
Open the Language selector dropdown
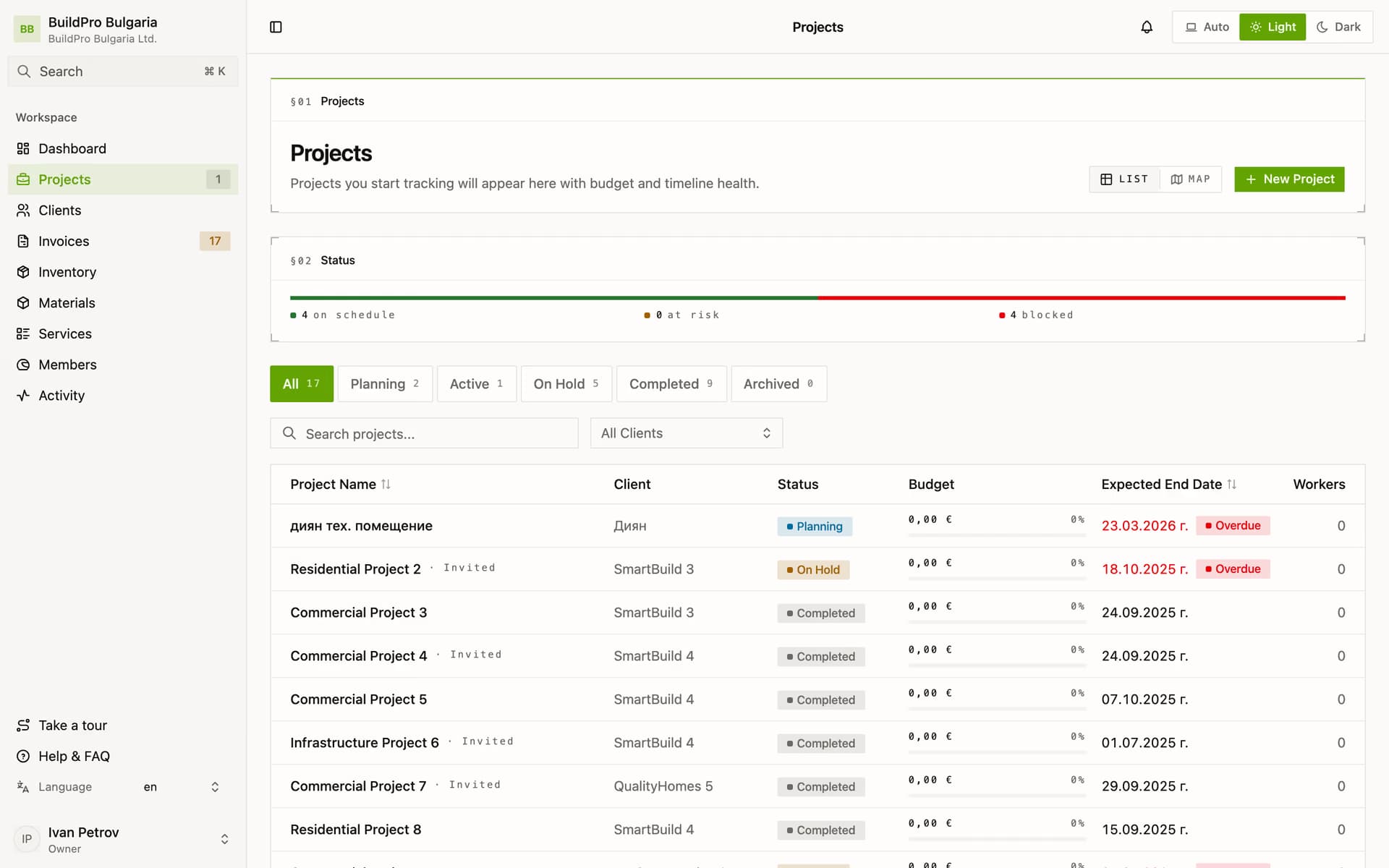click(180, 787)
